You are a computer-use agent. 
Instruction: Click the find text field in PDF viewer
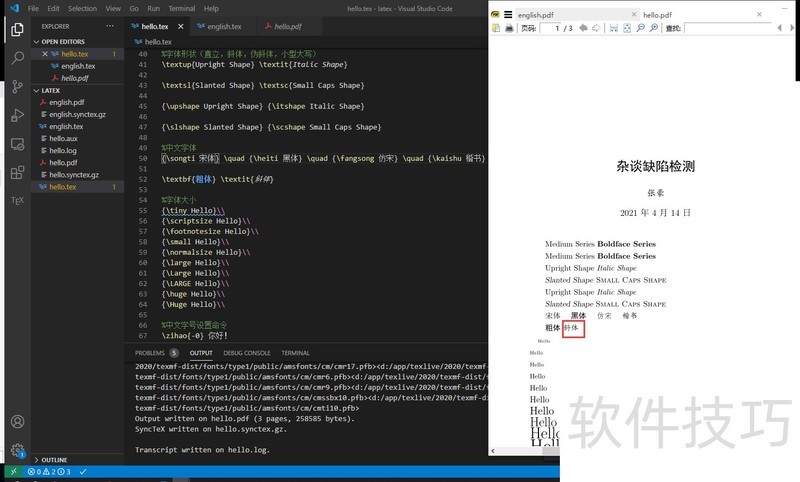point(729,28)
